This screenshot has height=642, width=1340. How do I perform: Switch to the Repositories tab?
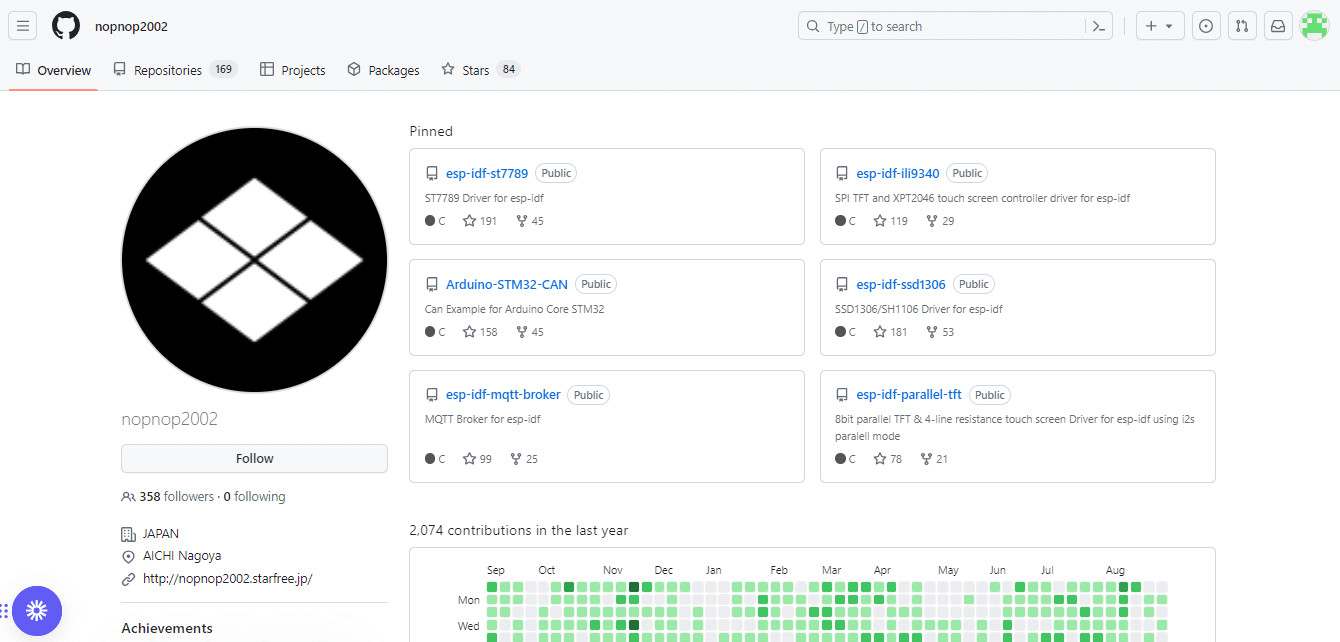point(175,70)
